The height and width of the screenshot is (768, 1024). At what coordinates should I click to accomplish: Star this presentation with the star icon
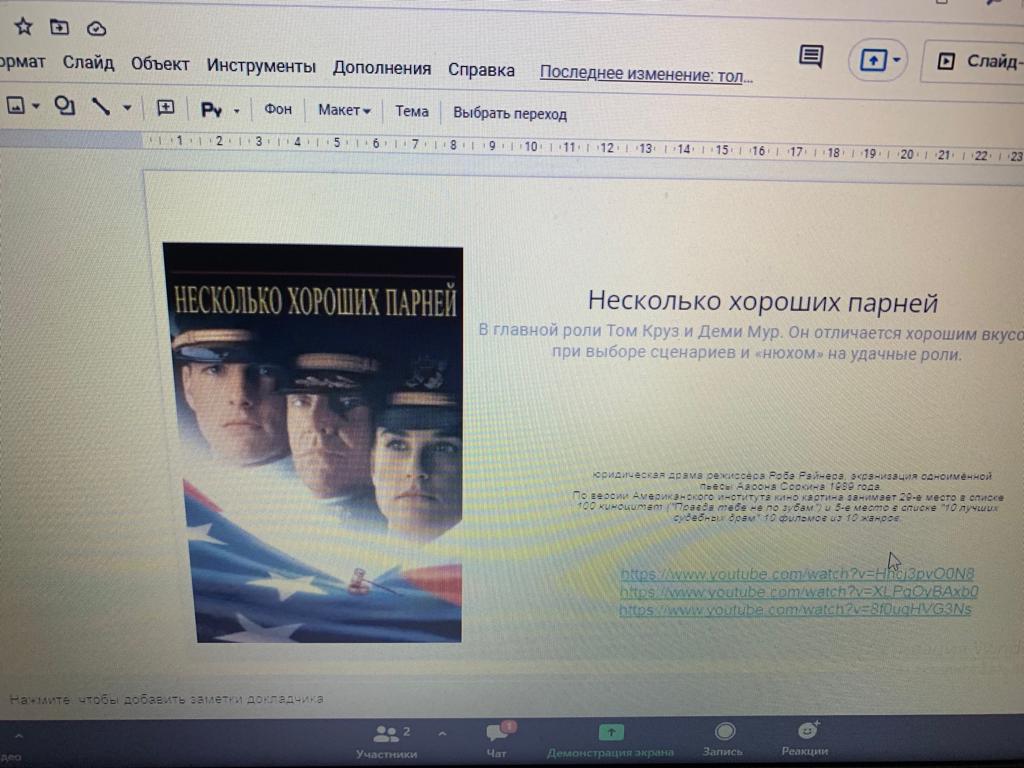23,27
